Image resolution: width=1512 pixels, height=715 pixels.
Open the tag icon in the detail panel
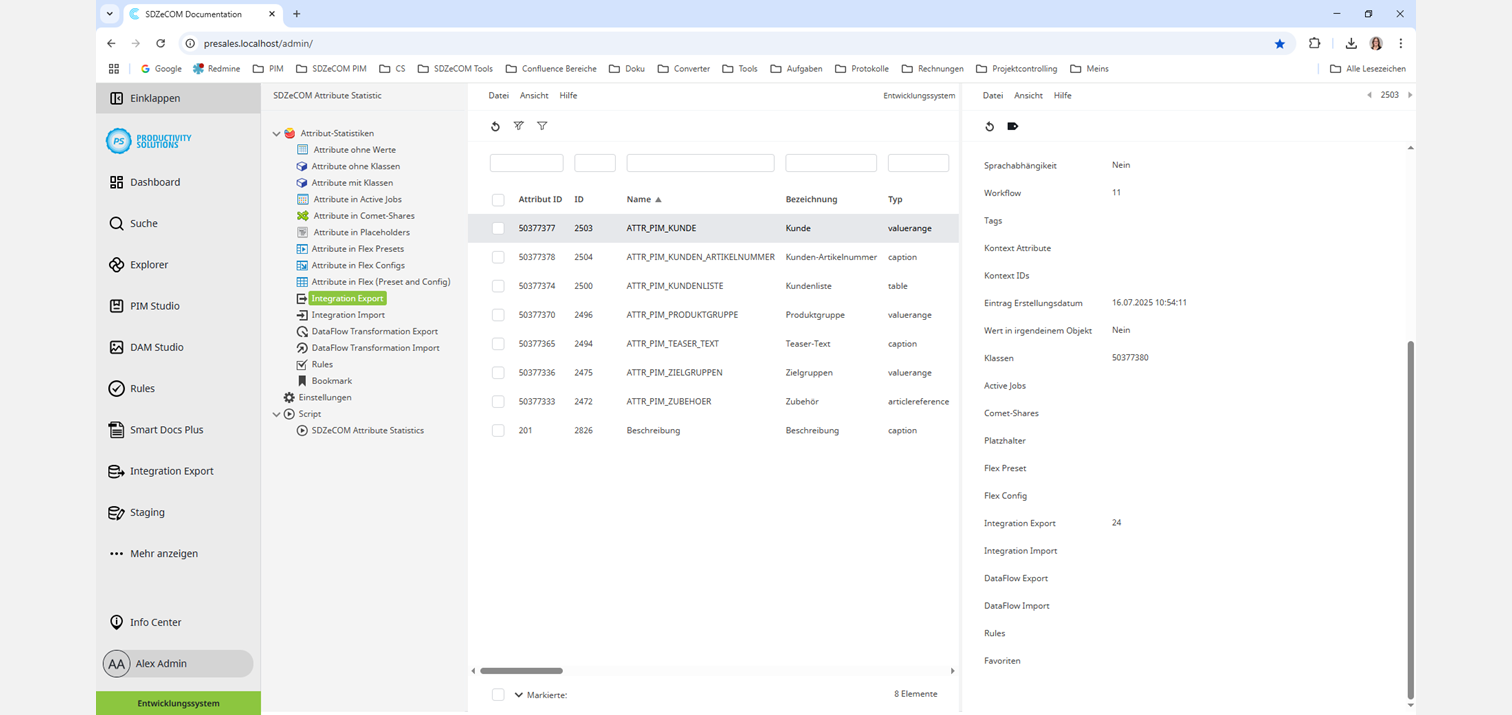click(x=1013, y=126)
